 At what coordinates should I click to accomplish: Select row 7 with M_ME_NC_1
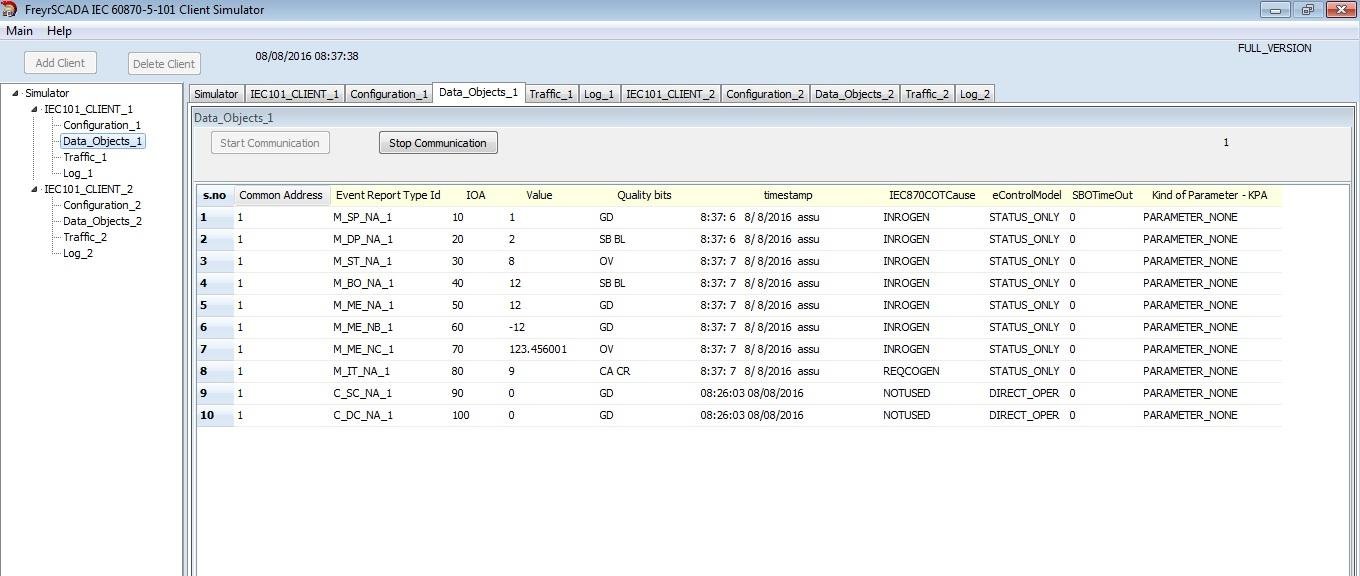point(739,349)
